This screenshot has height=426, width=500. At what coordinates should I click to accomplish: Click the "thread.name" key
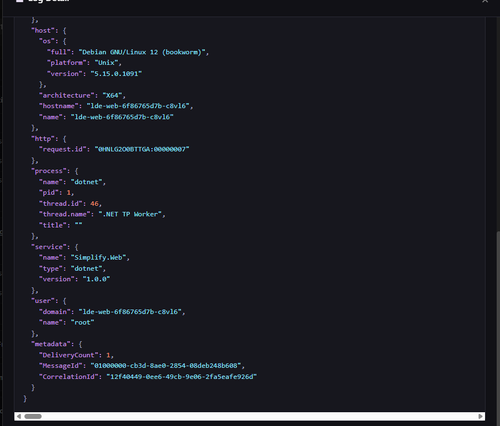(65, 214)
